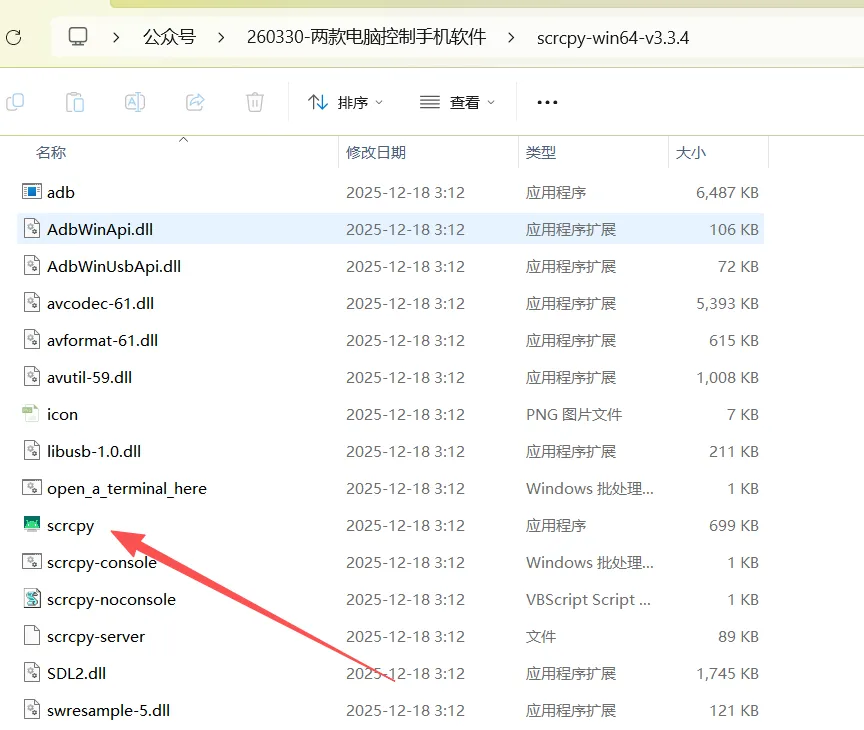The height and width of the screenshot is (730, 864).
Task: Expand chevron after 公众号 in breadcrumb
Action: pyautogui.click(x=221, y=37)
